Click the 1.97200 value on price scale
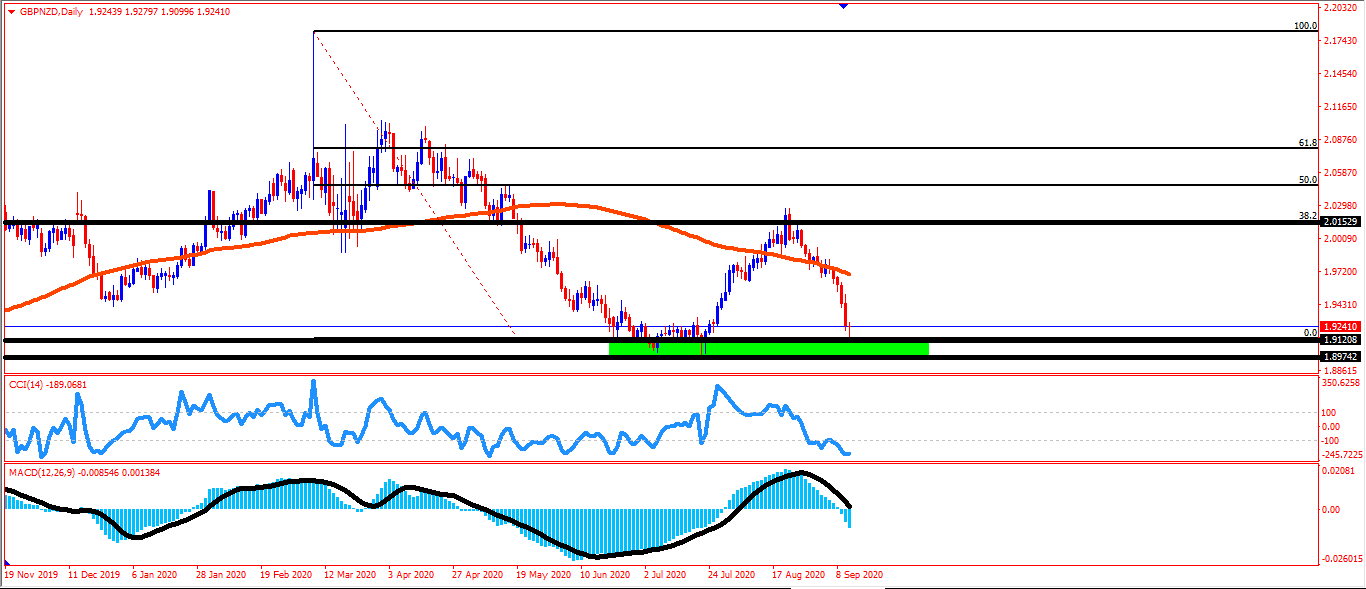Viewport: 1366px width, 589px height. [x=1338, y=271]
